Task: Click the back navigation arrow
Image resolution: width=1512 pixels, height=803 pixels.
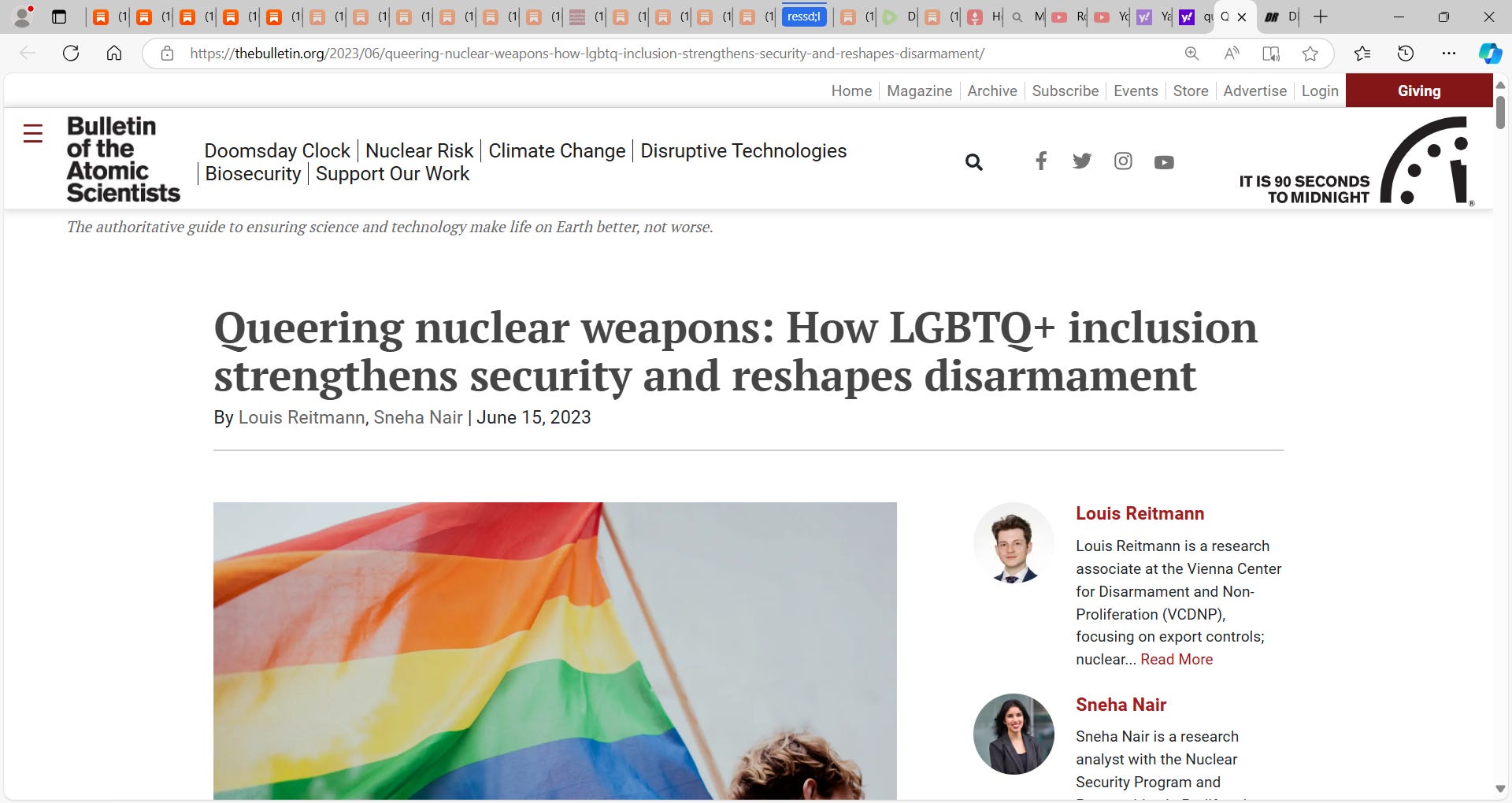Action: tap(28, 54)
